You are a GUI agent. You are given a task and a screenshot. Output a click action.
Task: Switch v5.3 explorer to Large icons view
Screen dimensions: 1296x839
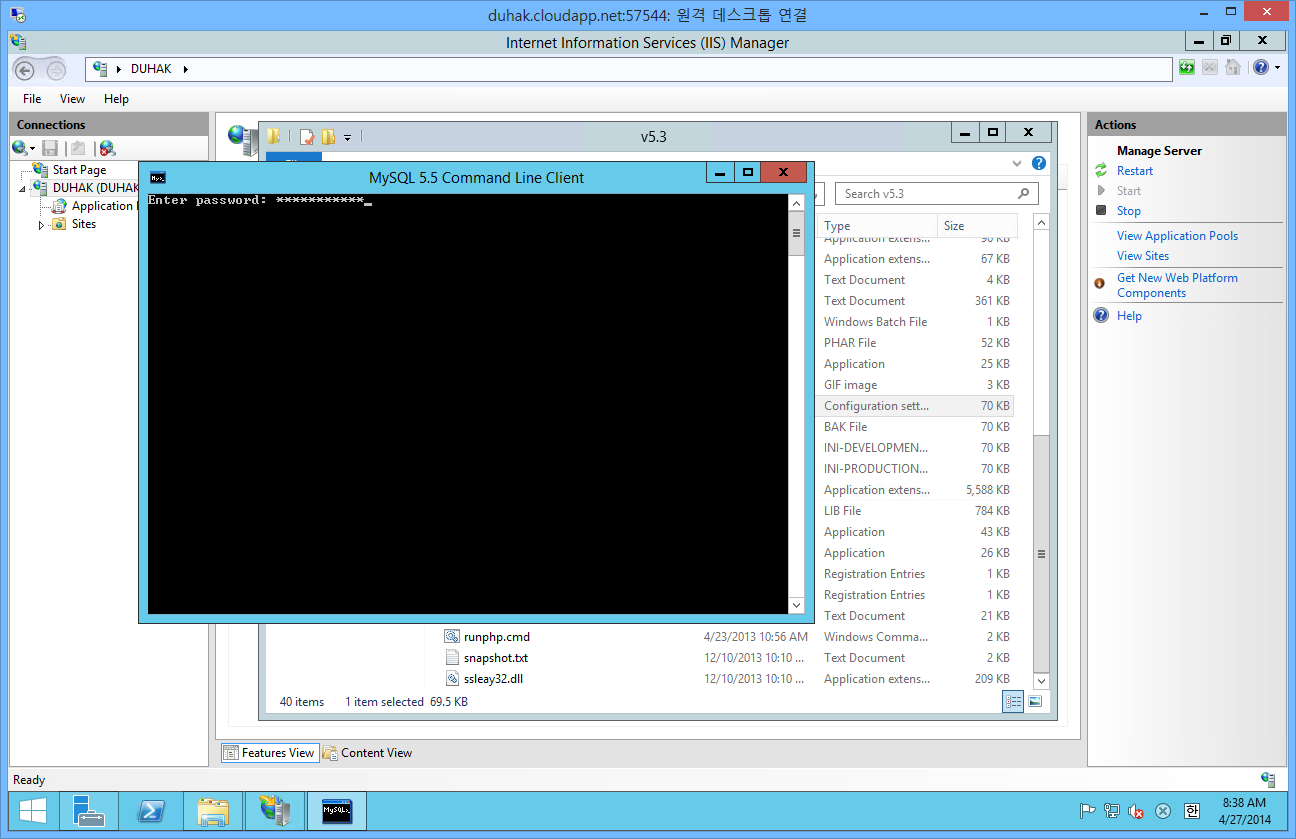(1035, 702)
